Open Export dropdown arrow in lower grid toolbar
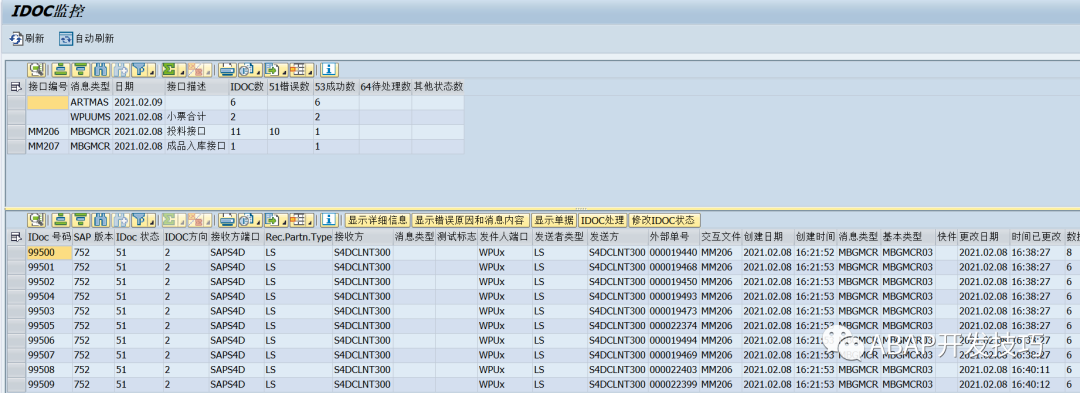Image resolution: width=1080 pixels, height=393 pixels. click(x=285, y=220)
